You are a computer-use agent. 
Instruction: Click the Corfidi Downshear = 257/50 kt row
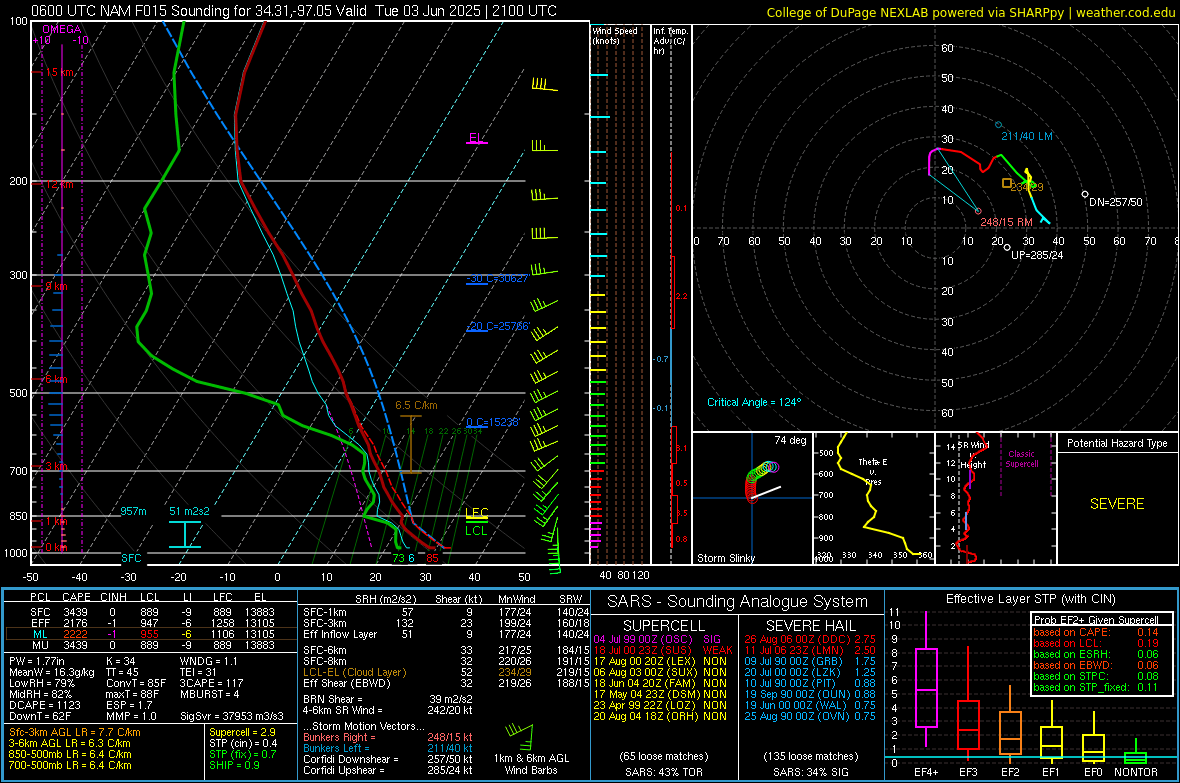(388, 759)
